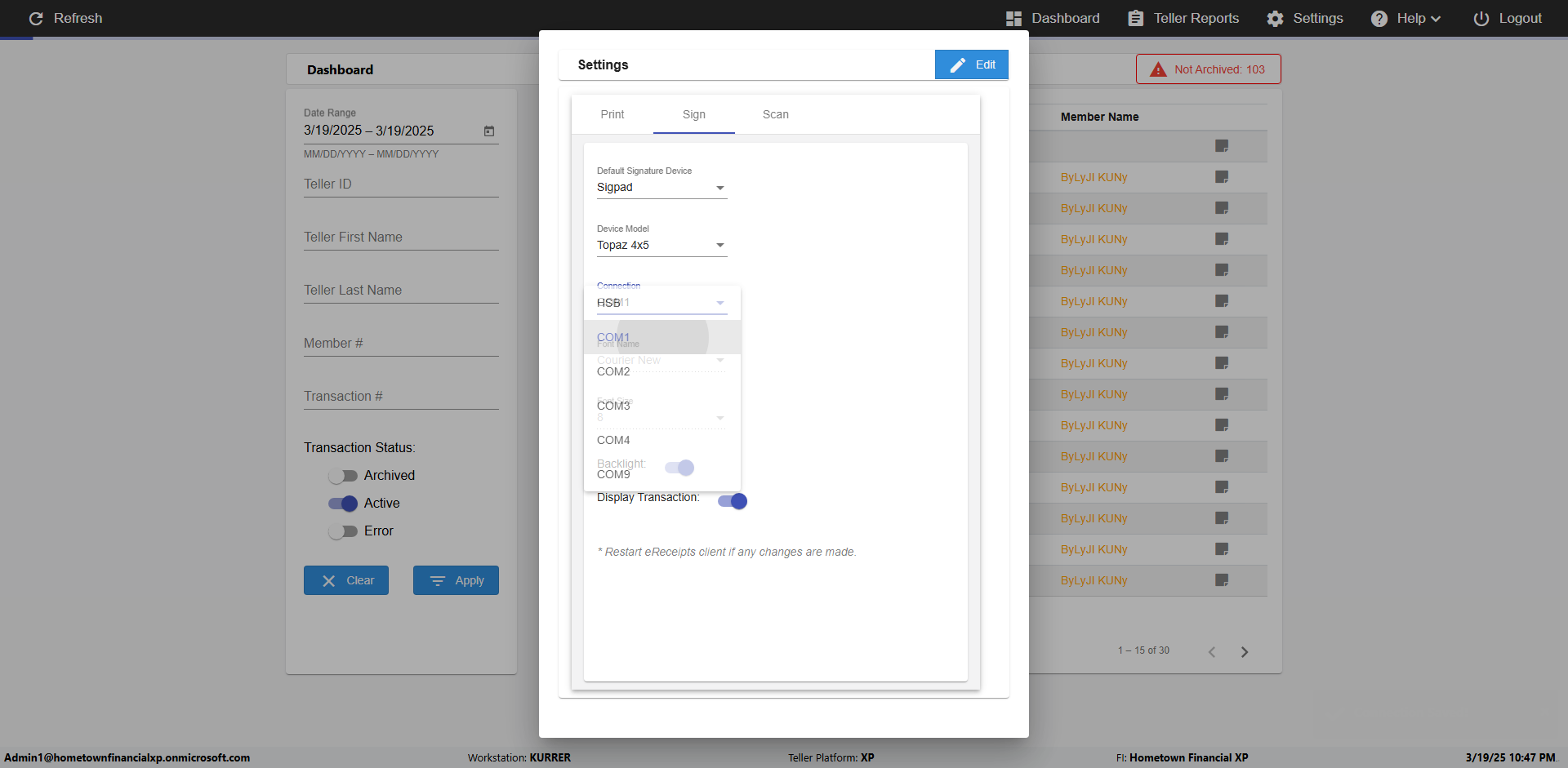Click note icon in tenth table row
This screenshot has width=1568, height=768.
pyautogui.click(x=1222, y=425)
